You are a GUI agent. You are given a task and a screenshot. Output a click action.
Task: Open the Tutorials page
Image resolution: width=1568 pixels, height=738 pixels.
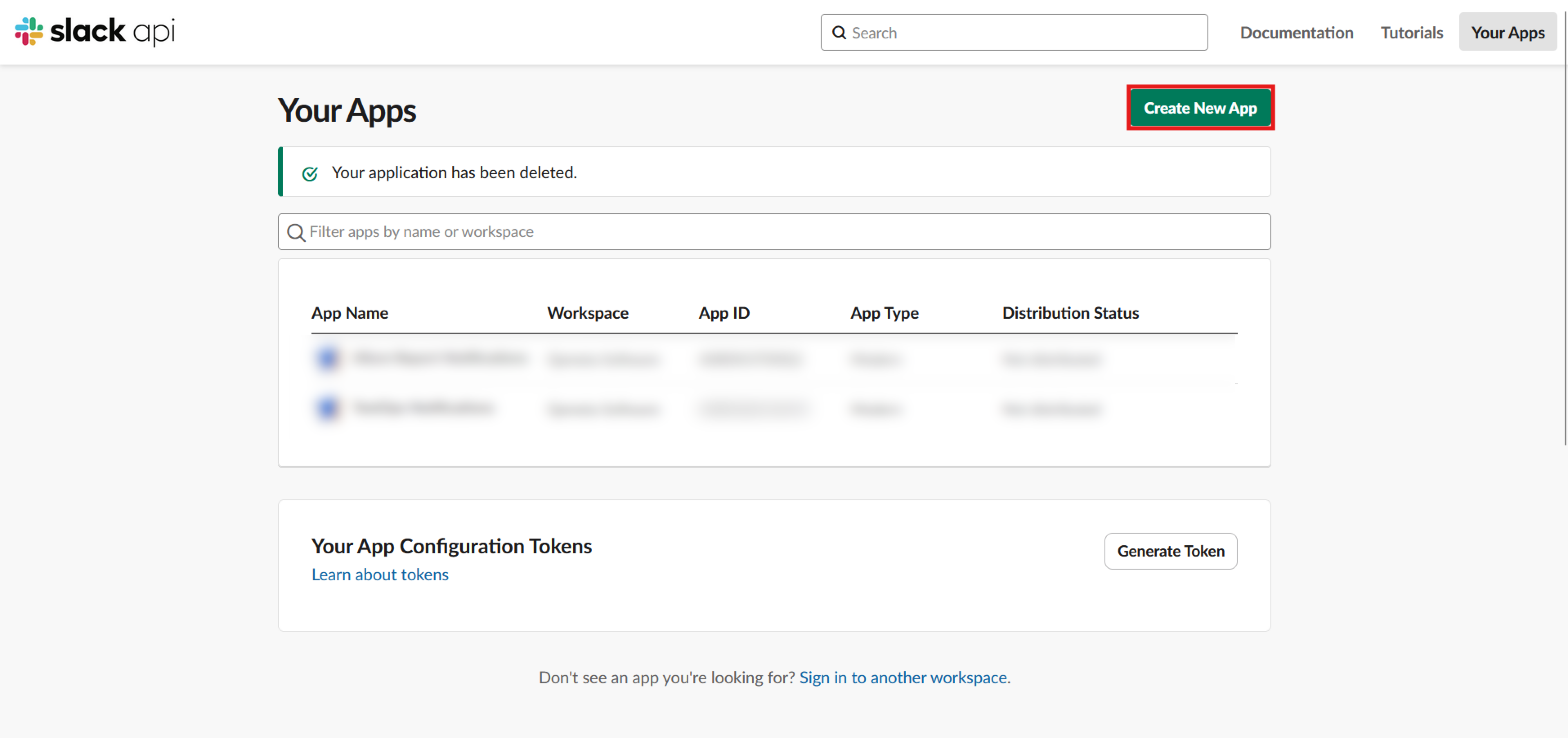1411,33
